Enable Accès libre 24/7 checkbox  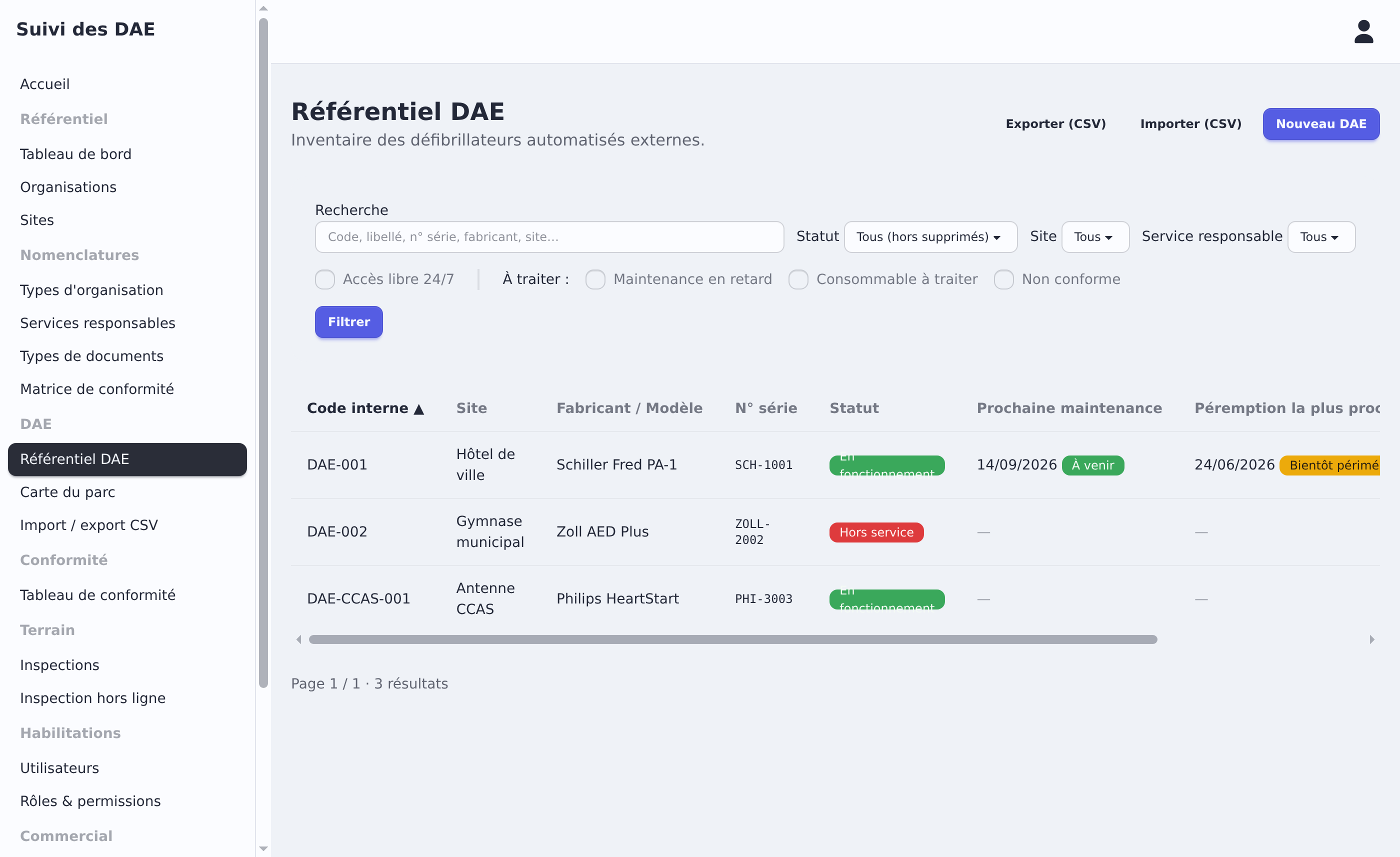[325, 279]
